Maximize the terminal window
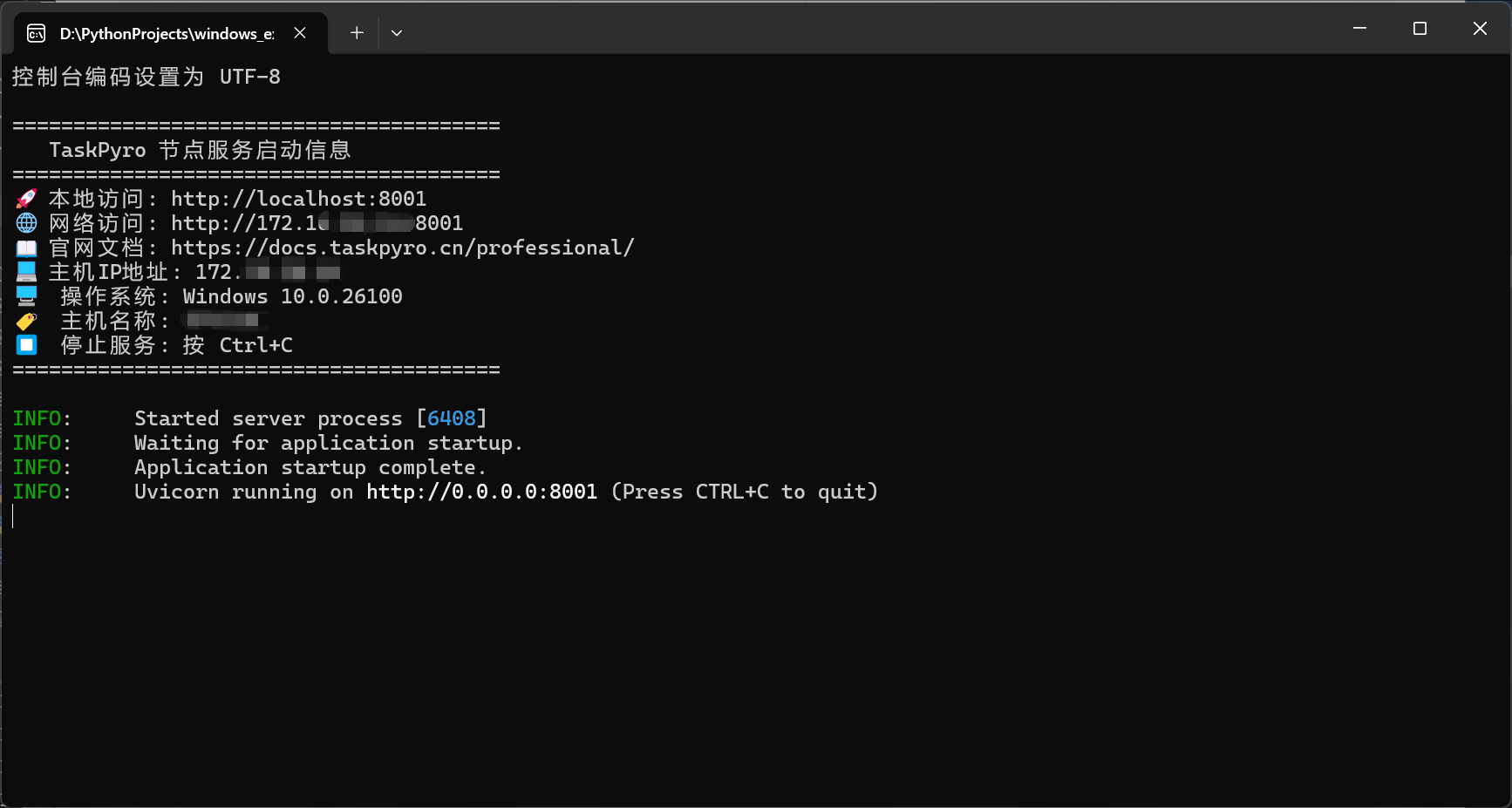 [x=1420, y=29]
